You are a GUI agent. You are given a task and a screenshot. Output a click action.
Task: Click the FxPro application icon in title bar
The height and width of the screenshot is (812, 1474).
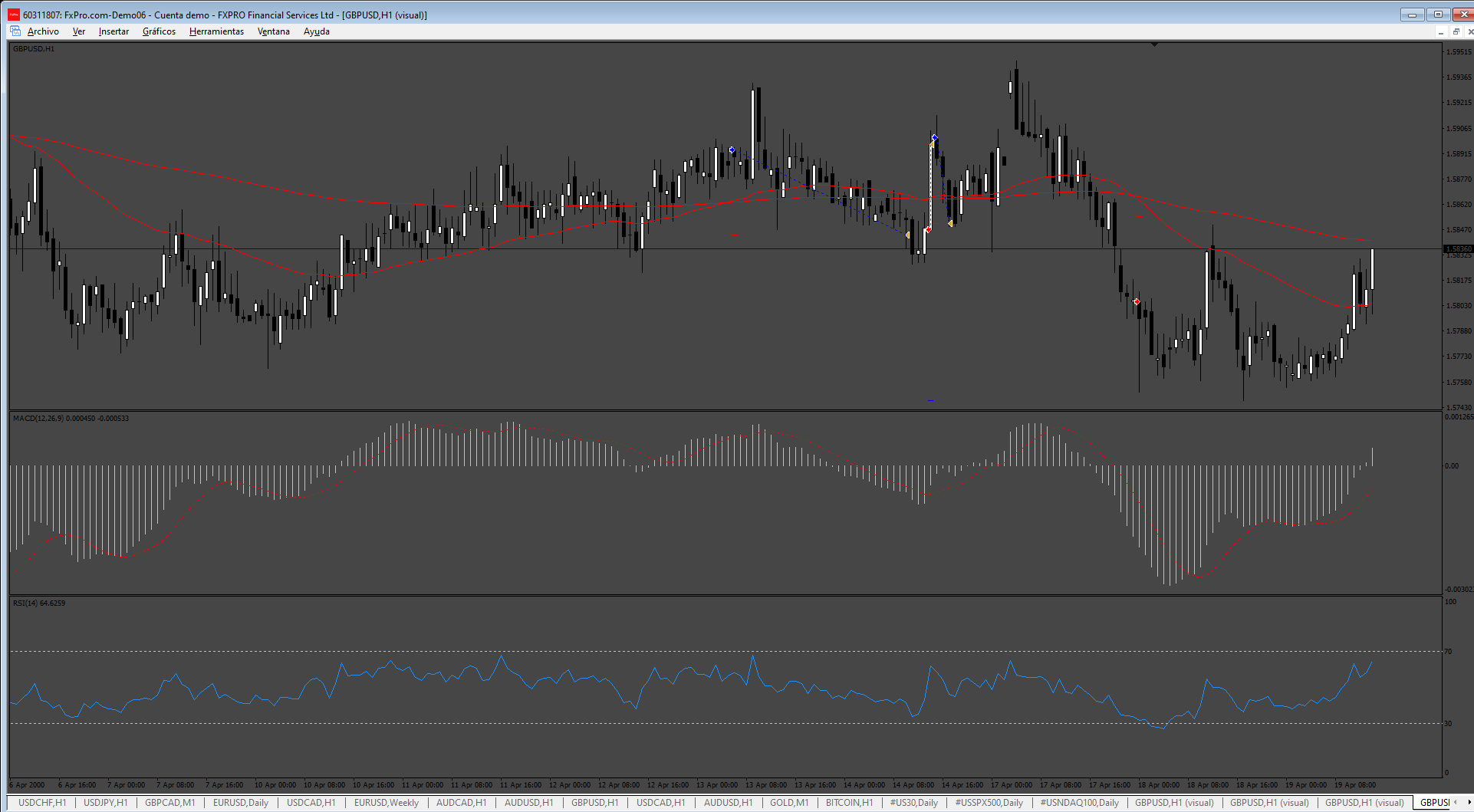[x=14, y=15]
